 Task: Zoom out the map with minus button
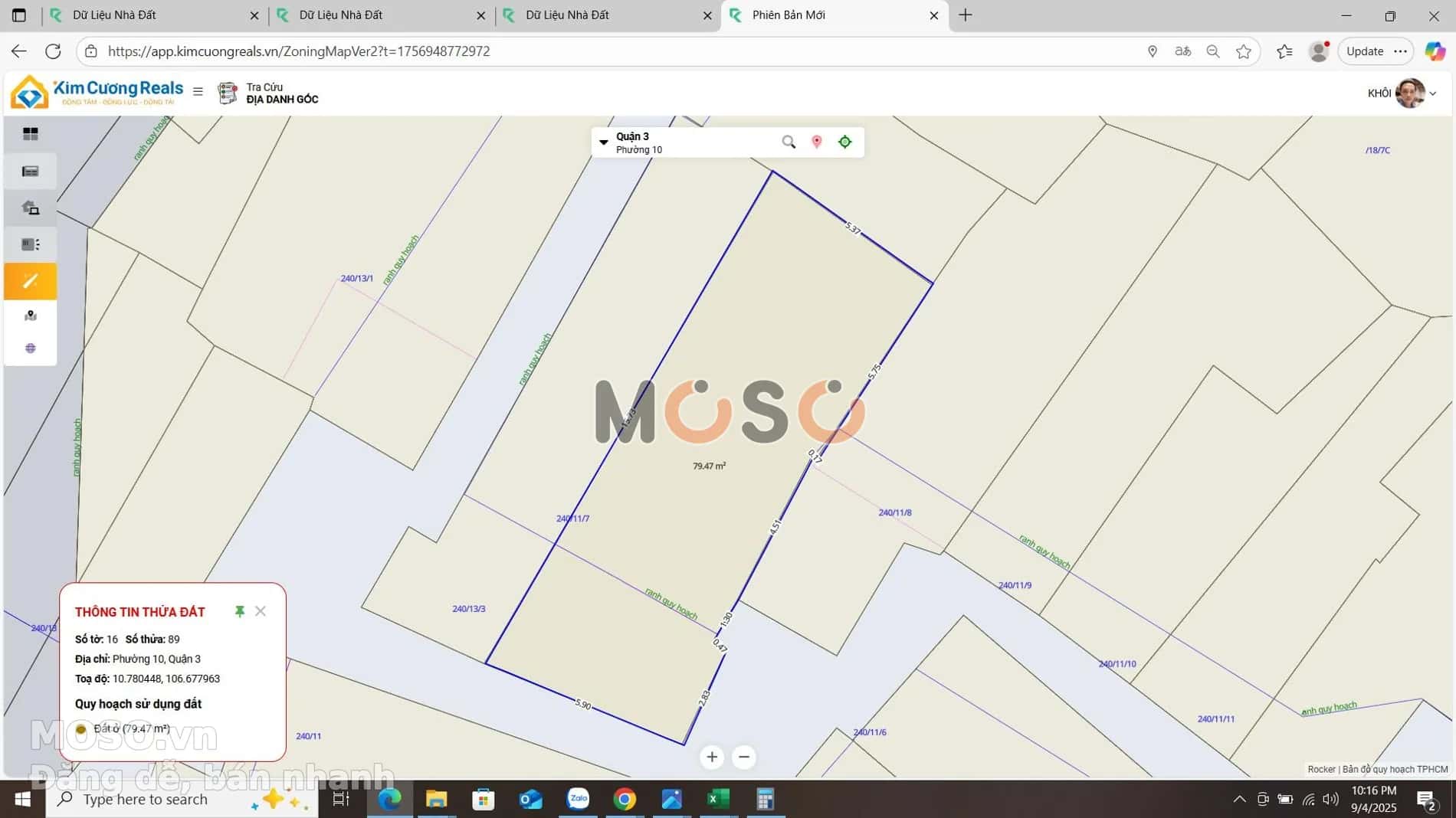(x=744, y=757)
